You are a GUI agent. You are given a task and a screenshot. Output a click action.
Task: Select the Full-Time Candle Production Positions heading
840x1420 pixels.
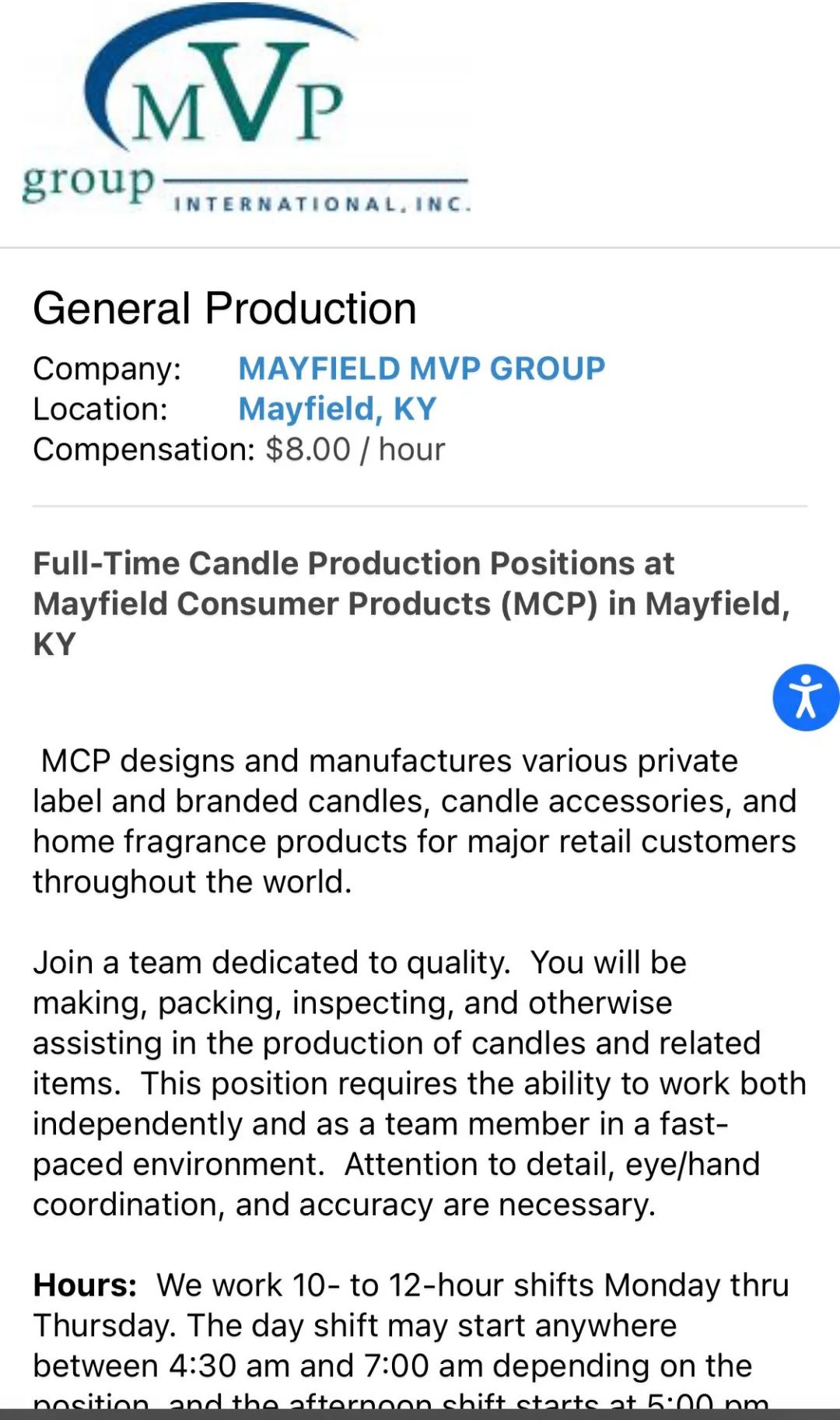[411, 603]
